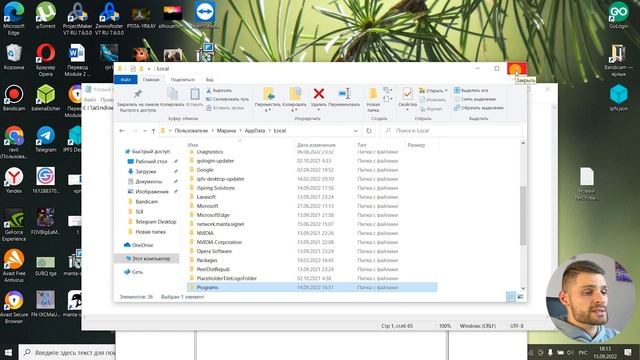Switch to details view in Explorer status bar
This screenshot has width=640, height=360.
511,297
